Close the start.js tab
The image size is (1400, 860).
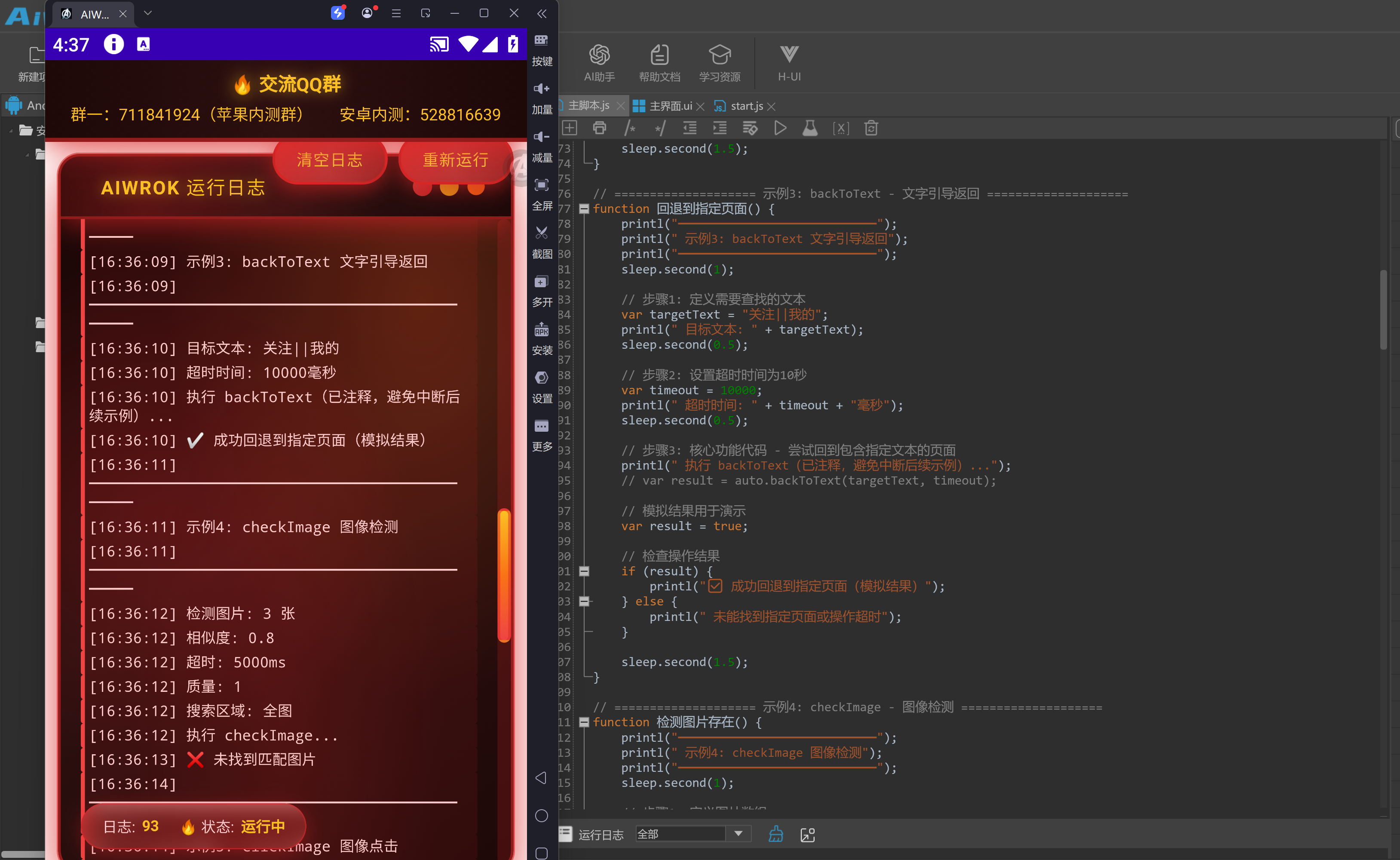[x=771, y=106]
